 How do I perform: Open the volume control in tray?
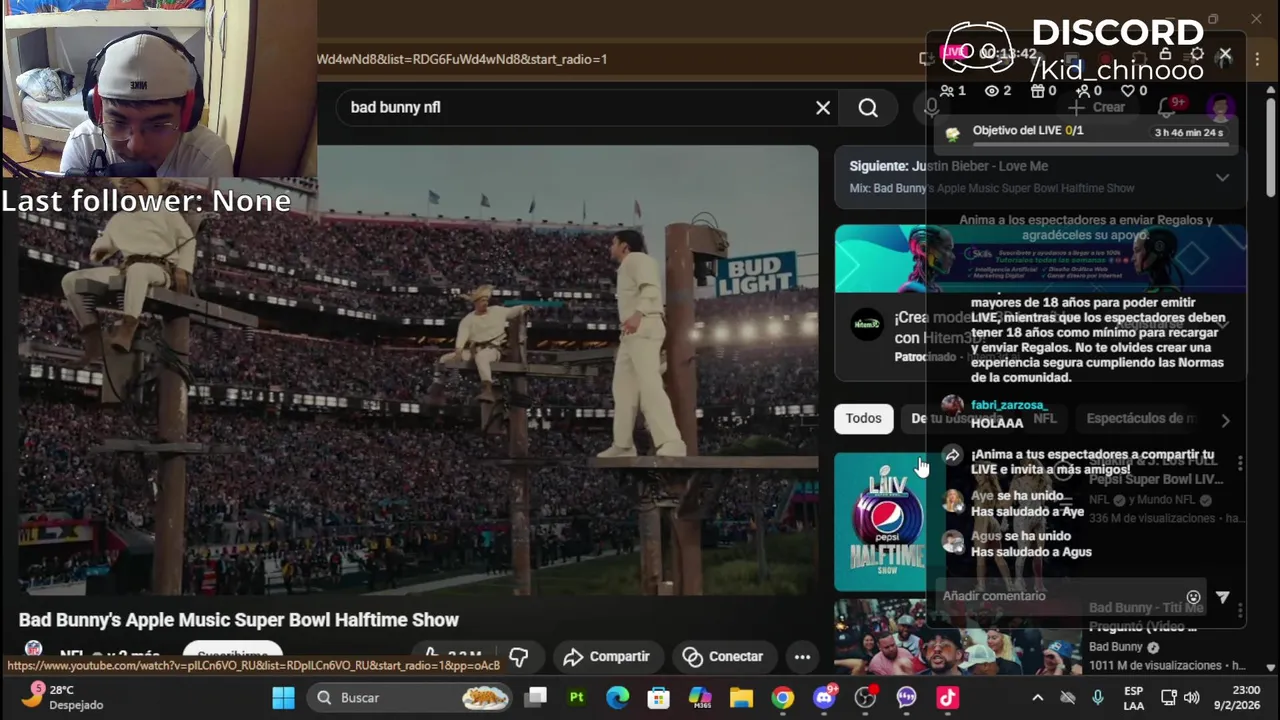pyautogui.click(x=1191, y=698)
